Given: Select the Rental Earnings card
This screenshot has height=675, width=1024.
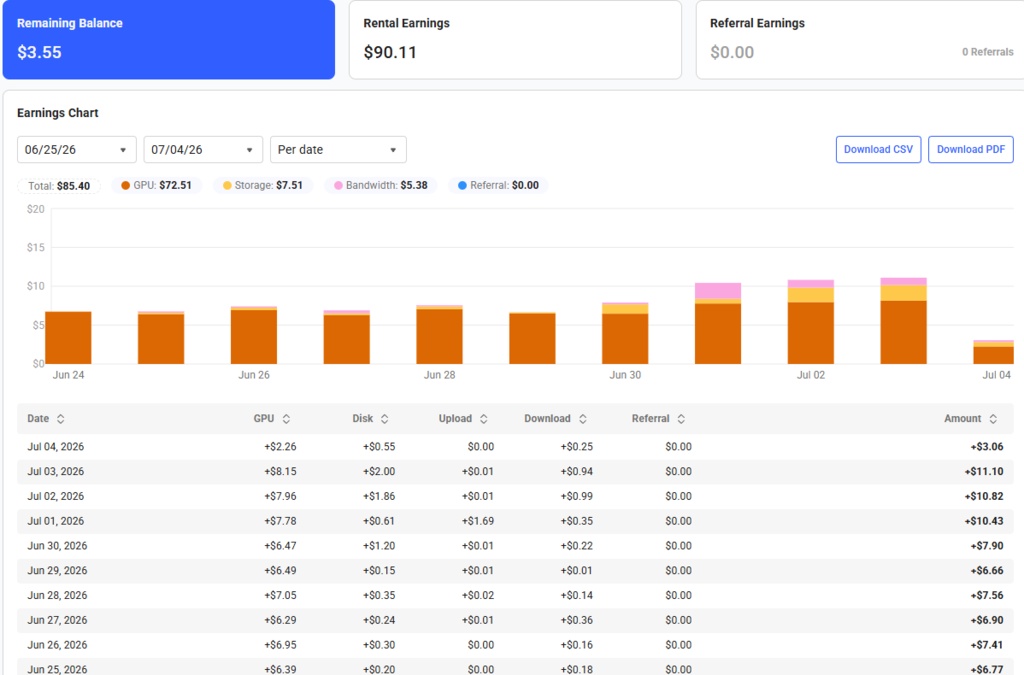Looking at the screenshot, I should (515, 39).
